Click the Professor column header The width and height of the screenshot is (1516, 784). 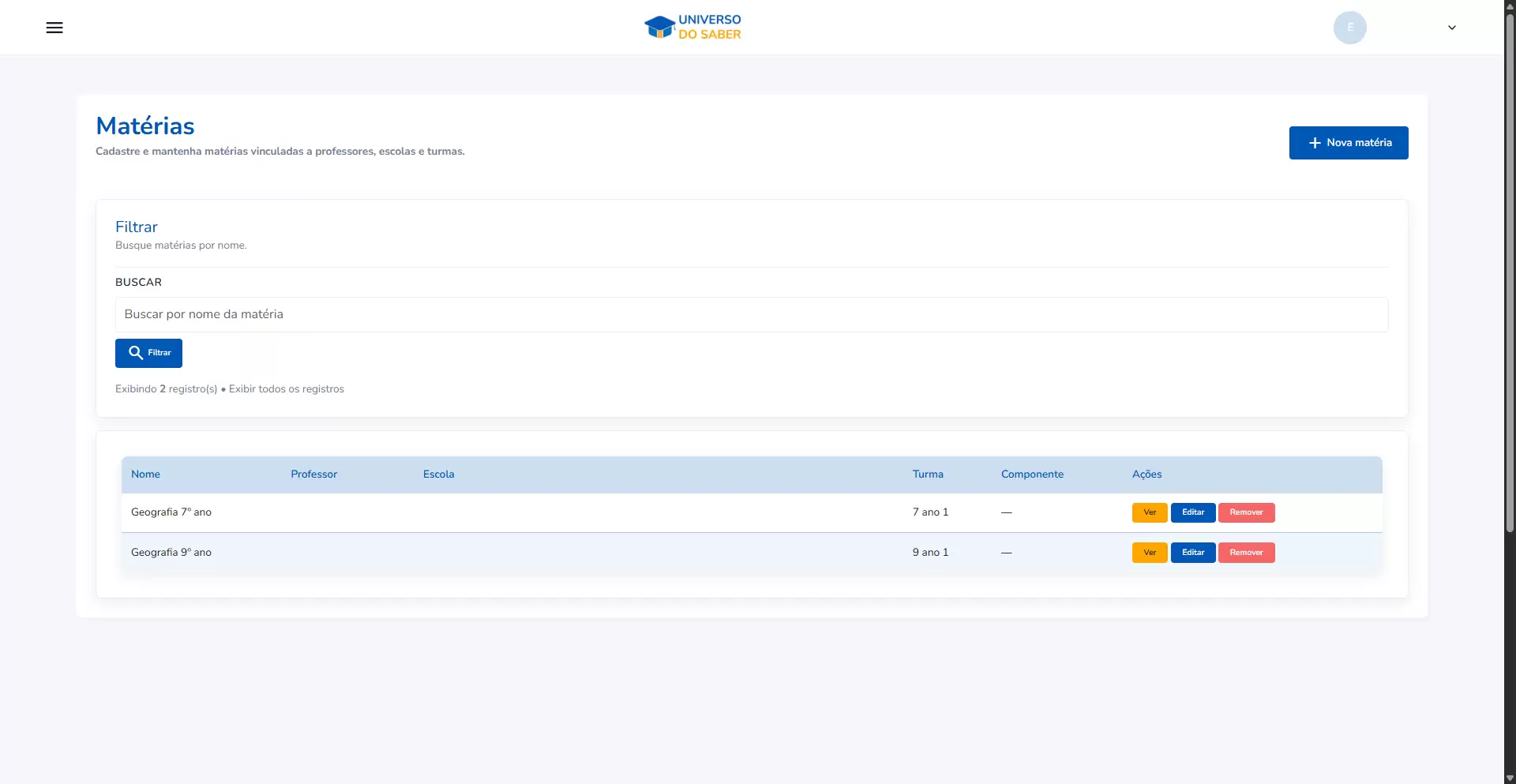313,475
